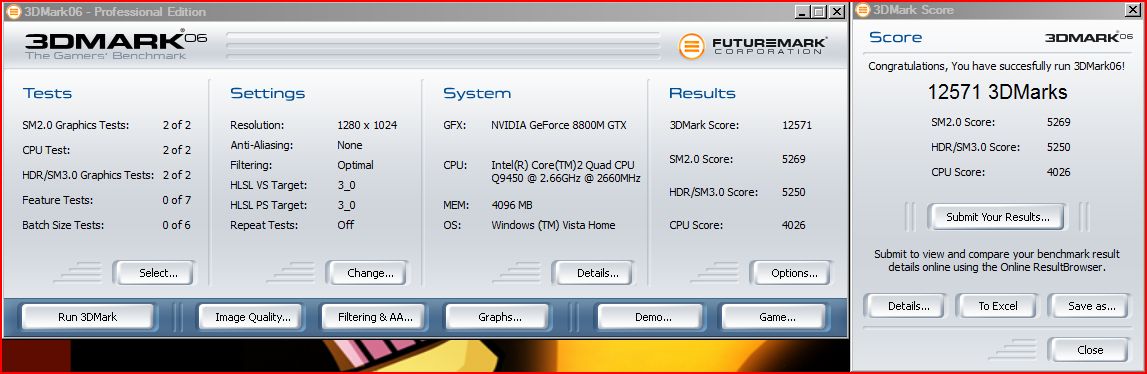The height and width of the screenshot is (374, 1147).
Task: Click the Close button in the Score window
Action: coord(1090,350)
